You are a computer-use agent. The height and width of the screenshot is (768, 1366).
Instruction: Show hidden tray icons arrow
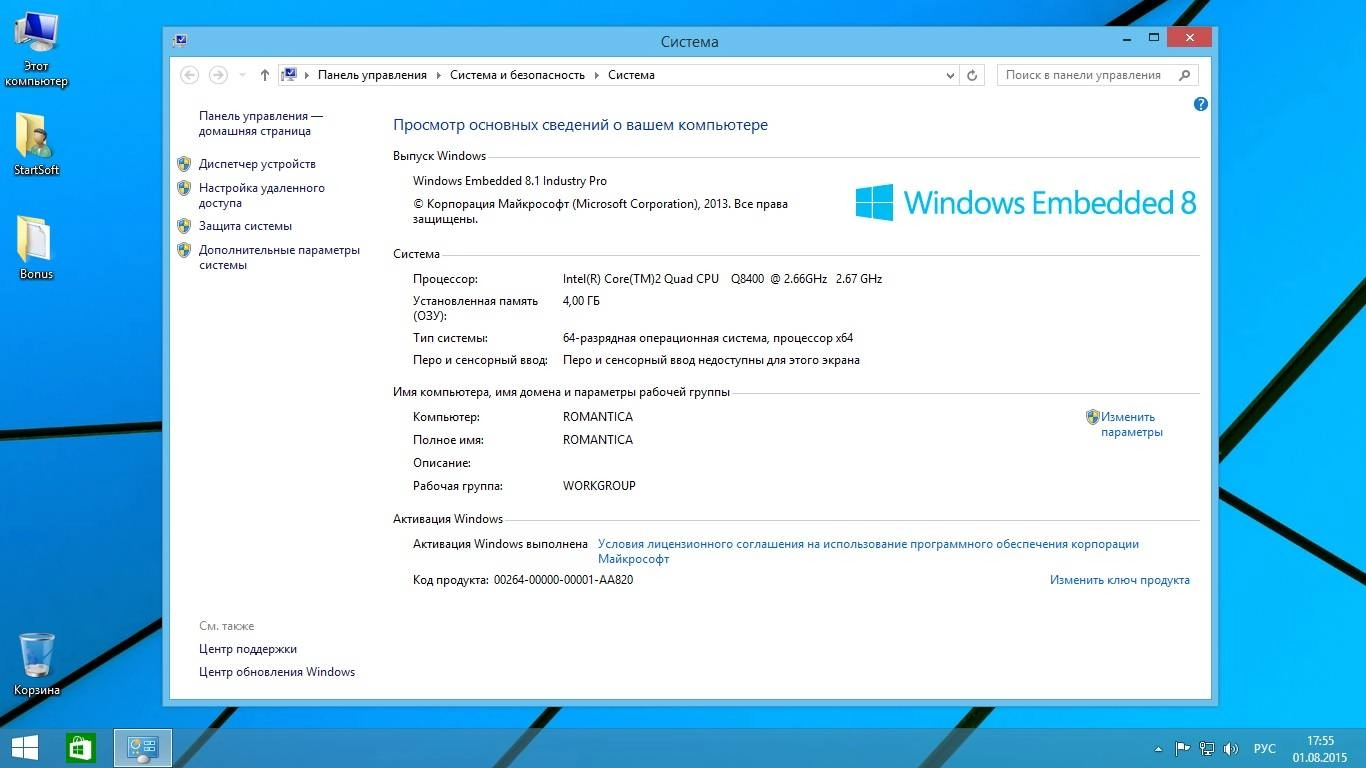(1159, 748)
